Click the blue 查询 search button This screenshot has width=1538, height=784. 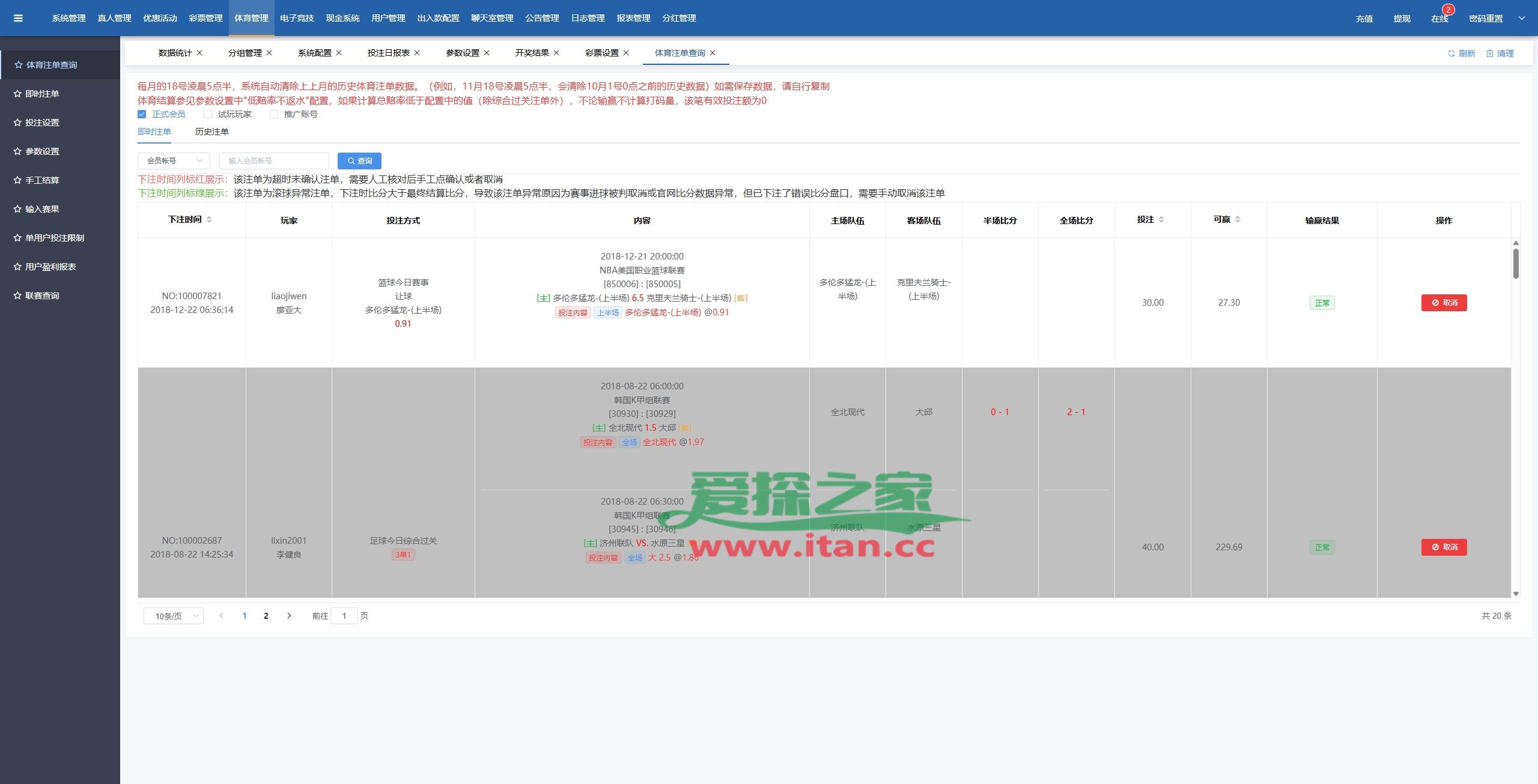click(359, 161)
